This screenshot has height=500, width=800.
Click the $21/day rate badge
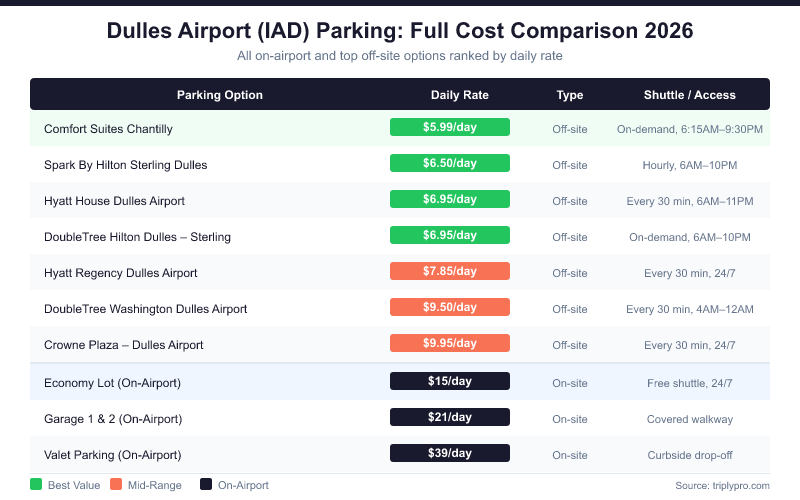(x=450, y=417)
